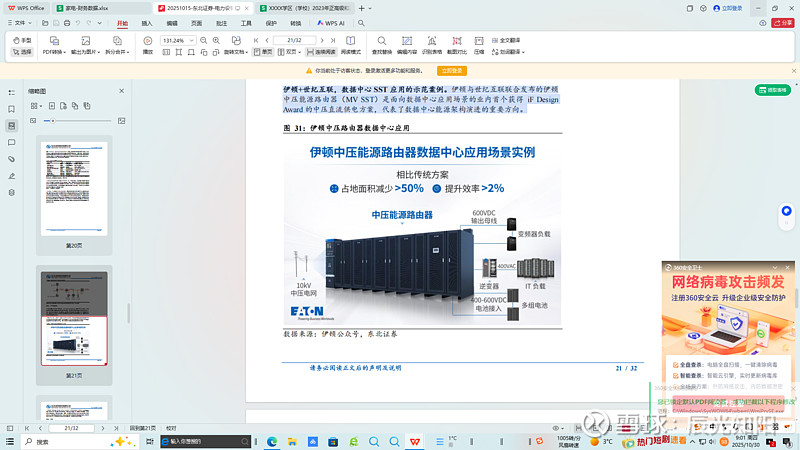Click the 21/32 page number field in toolbar
This screenshot has width=800, height=450.
[x=294, y=40]
